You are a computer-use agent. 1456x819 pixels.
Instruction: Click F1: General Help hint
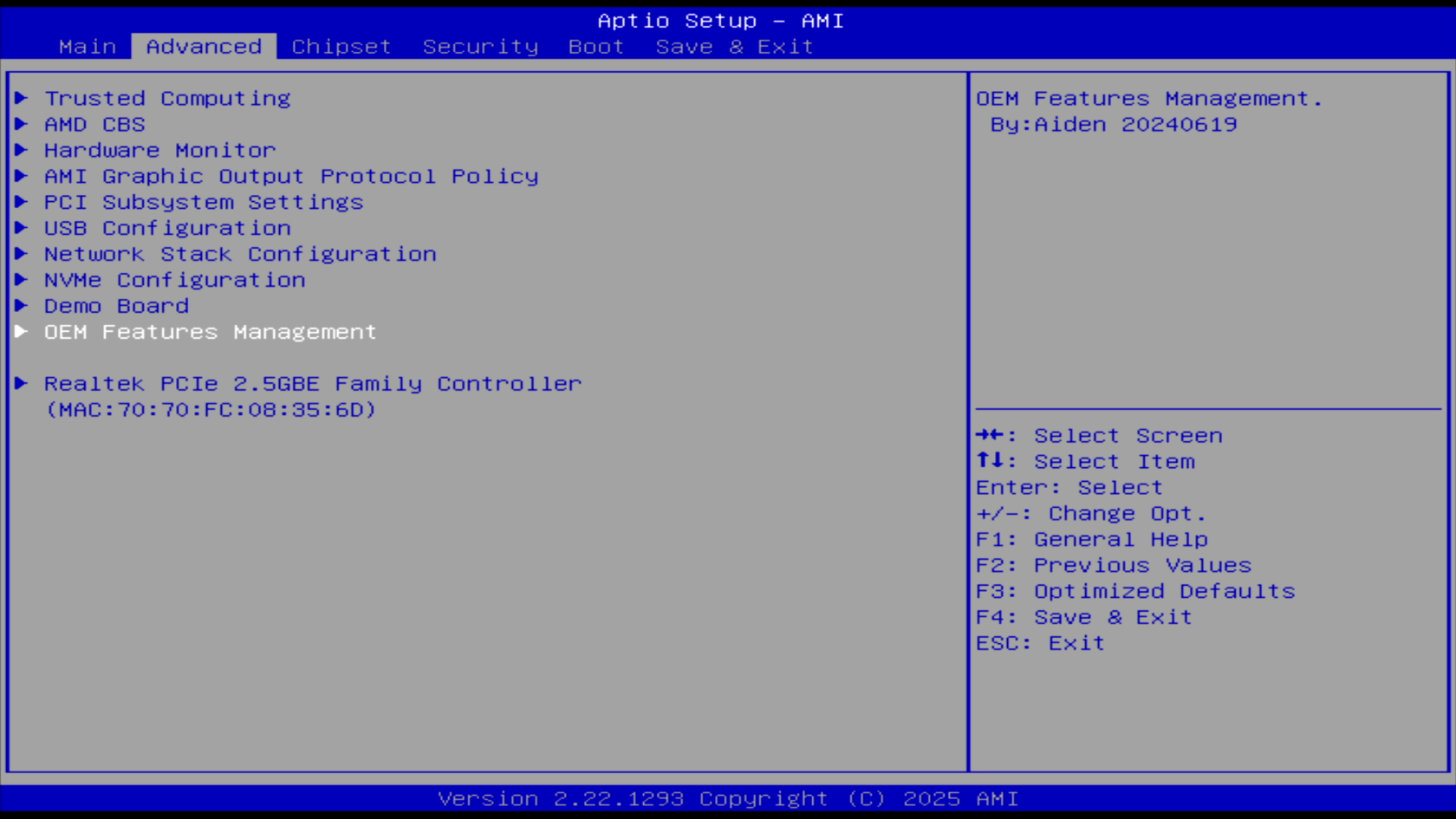coord(1092,540)
